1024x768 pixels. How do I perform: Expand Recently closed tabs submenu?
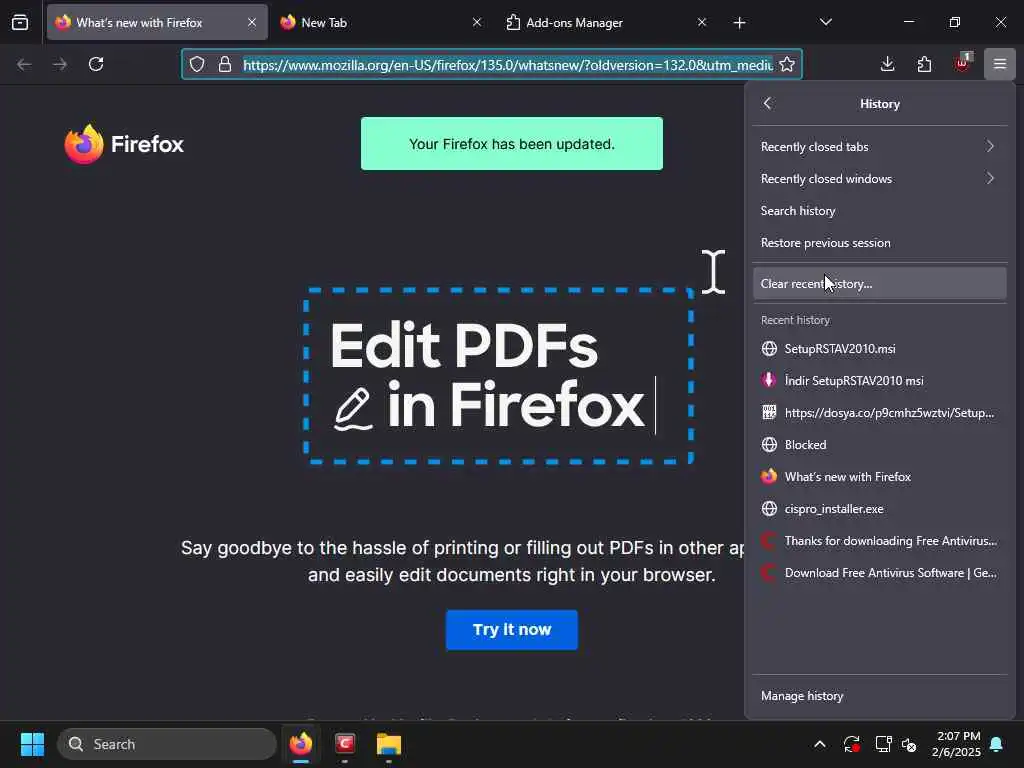(879, 146)
